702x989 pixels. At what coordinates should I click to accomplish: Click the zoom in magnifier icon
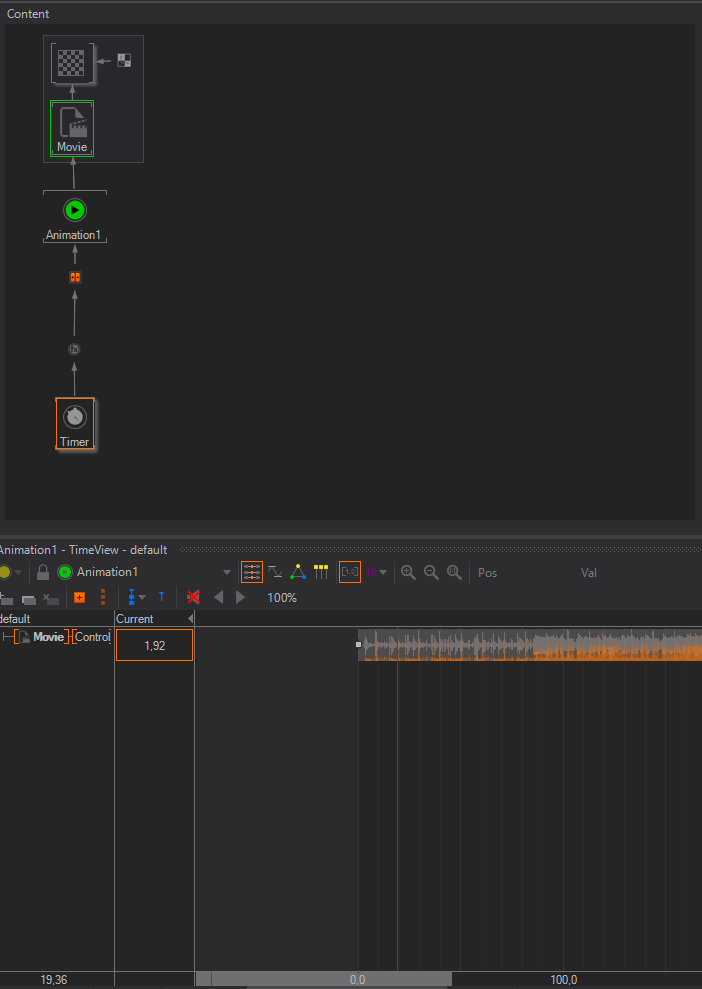tap(408, 572)
